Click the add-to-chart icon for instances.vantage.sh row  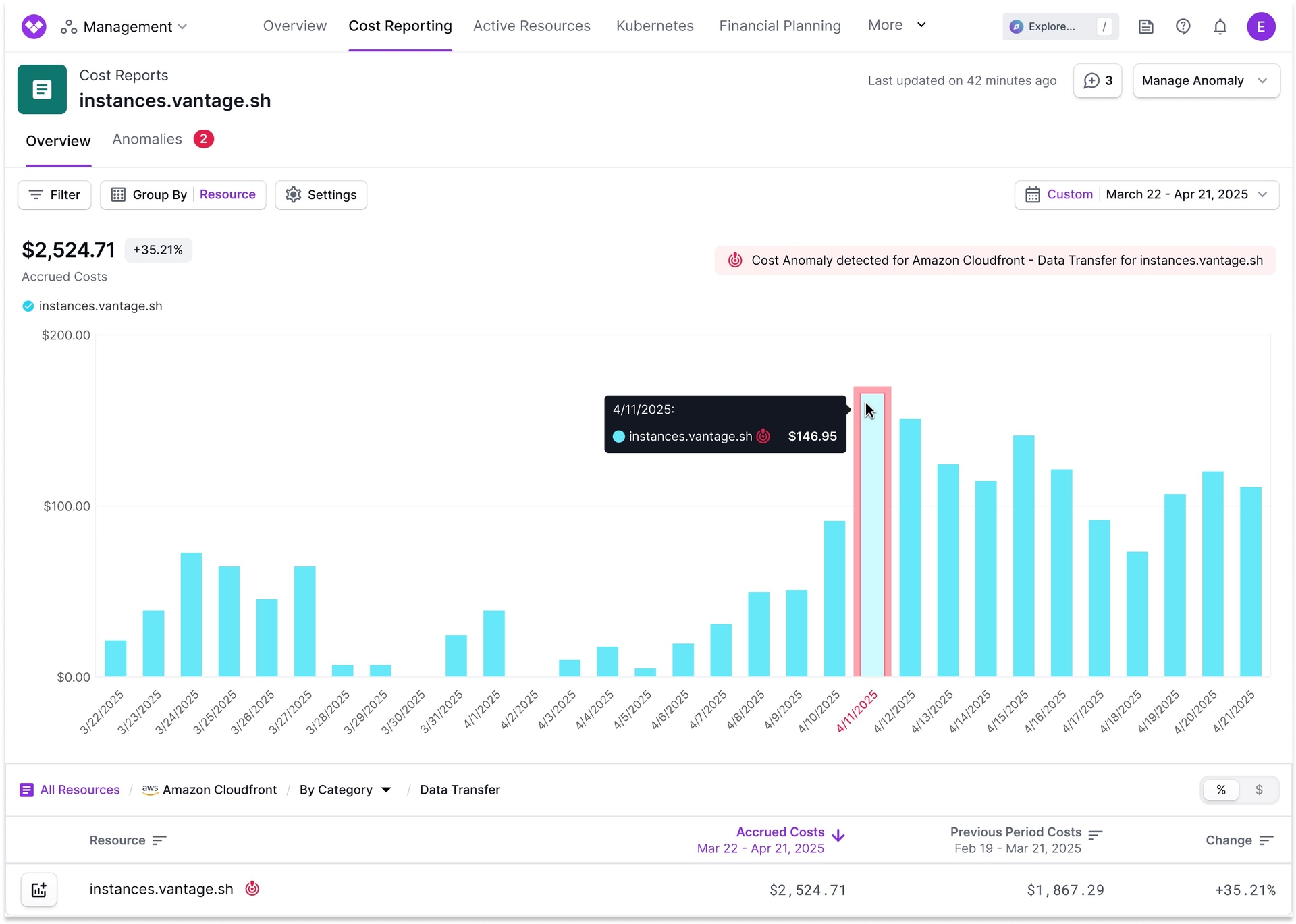point(39,890)
